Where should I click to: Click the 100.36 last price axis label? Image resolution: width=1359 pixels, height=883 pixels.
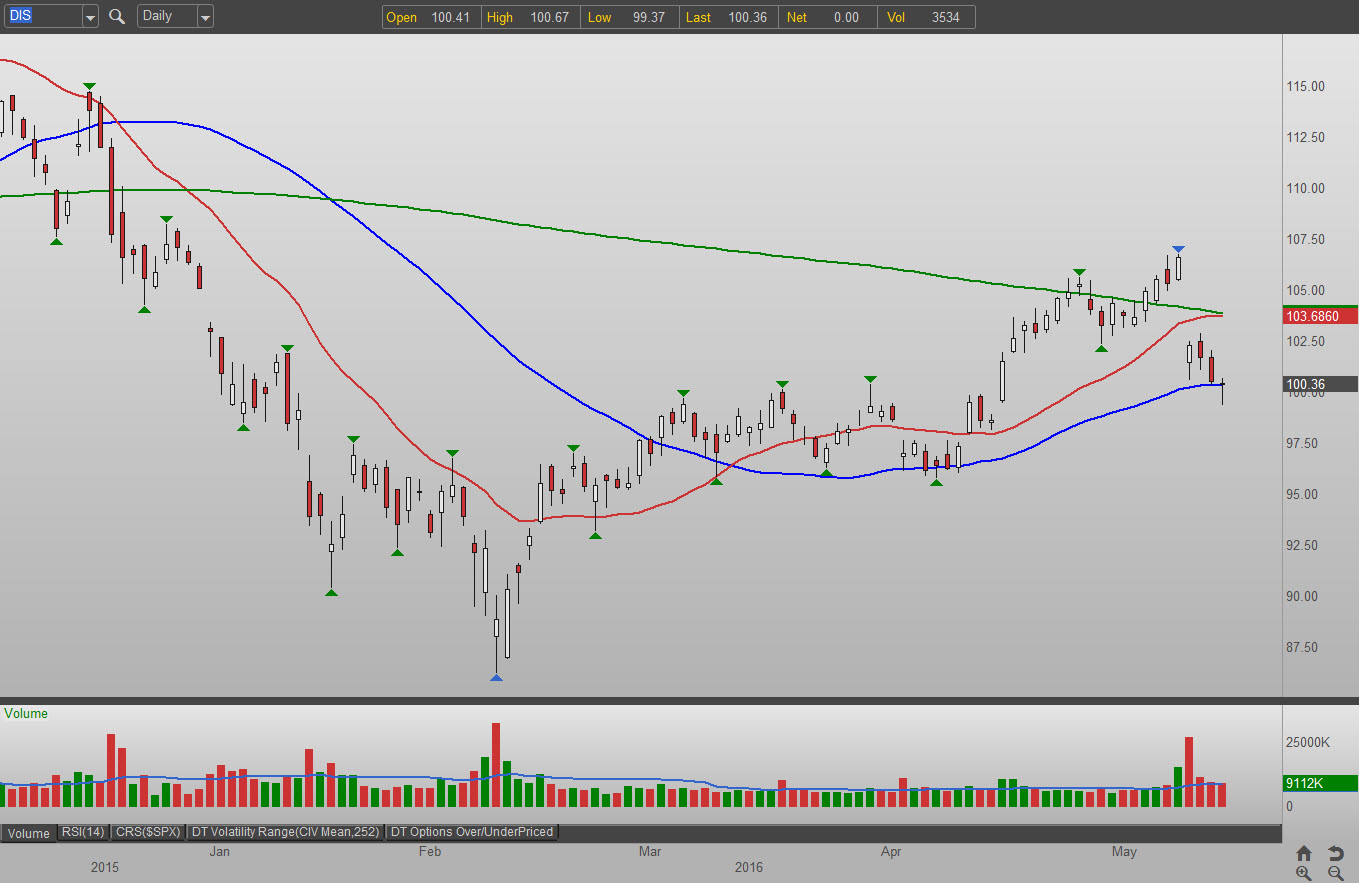(x=1320, y=384)
